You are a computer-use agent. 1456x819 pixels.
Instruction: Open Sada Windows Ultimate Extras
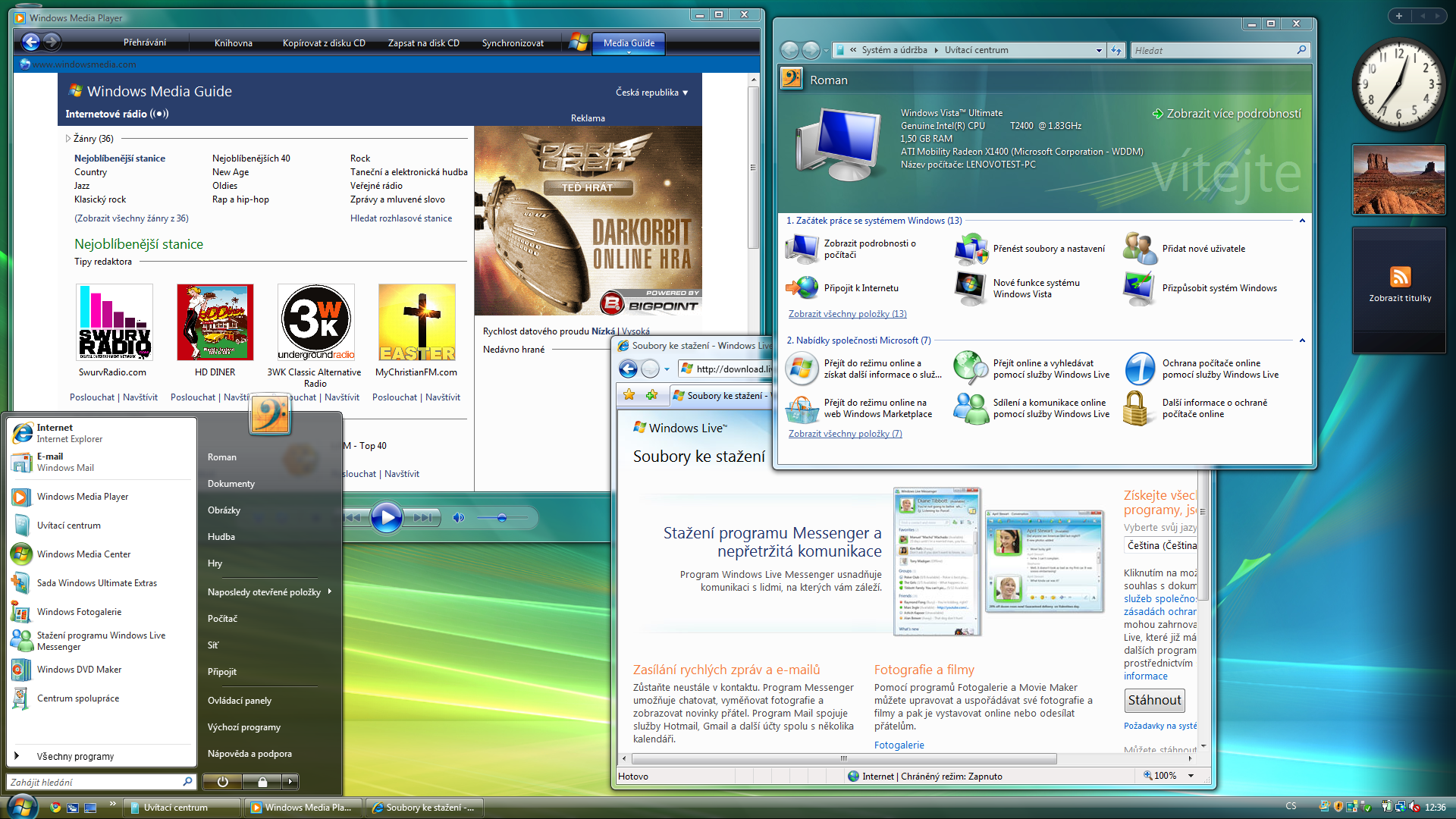point(102,583)
